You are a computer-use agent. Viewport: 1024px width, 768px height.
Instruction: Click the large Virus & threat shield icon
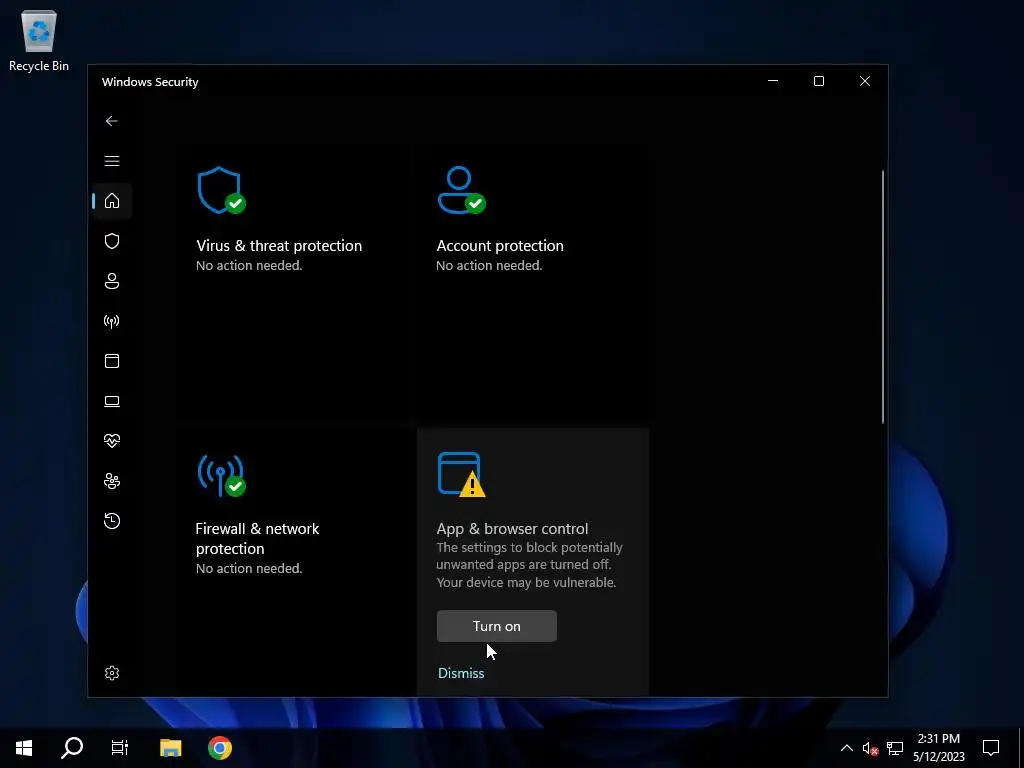coord(221,190)
